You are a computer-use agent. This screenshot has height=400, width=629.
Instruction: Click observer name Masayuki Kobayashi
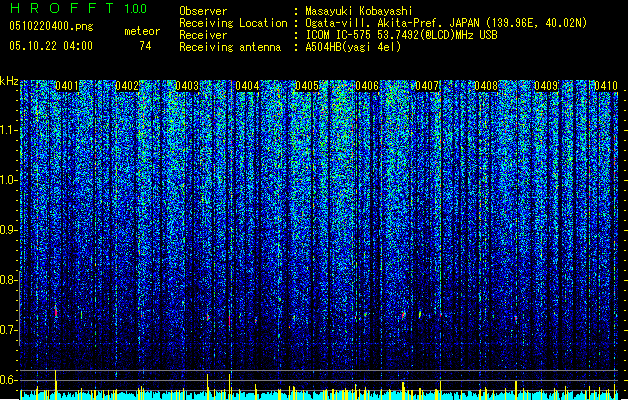tap(359, 11)
